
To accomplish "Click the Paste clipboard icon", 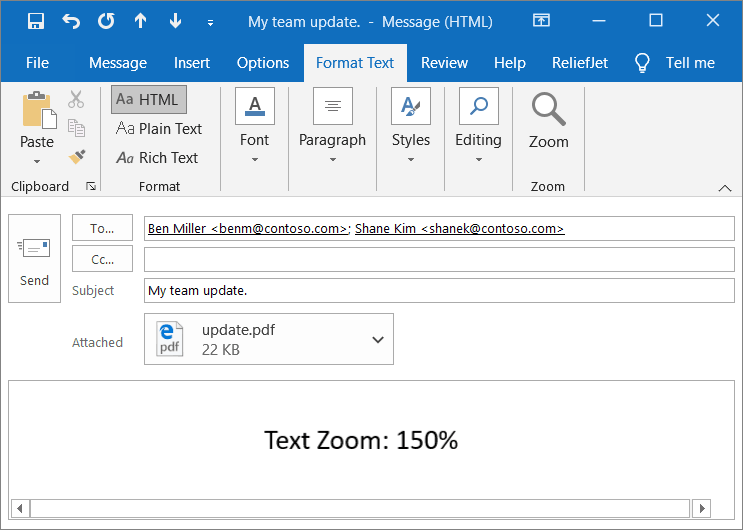I will click(39, 110).
